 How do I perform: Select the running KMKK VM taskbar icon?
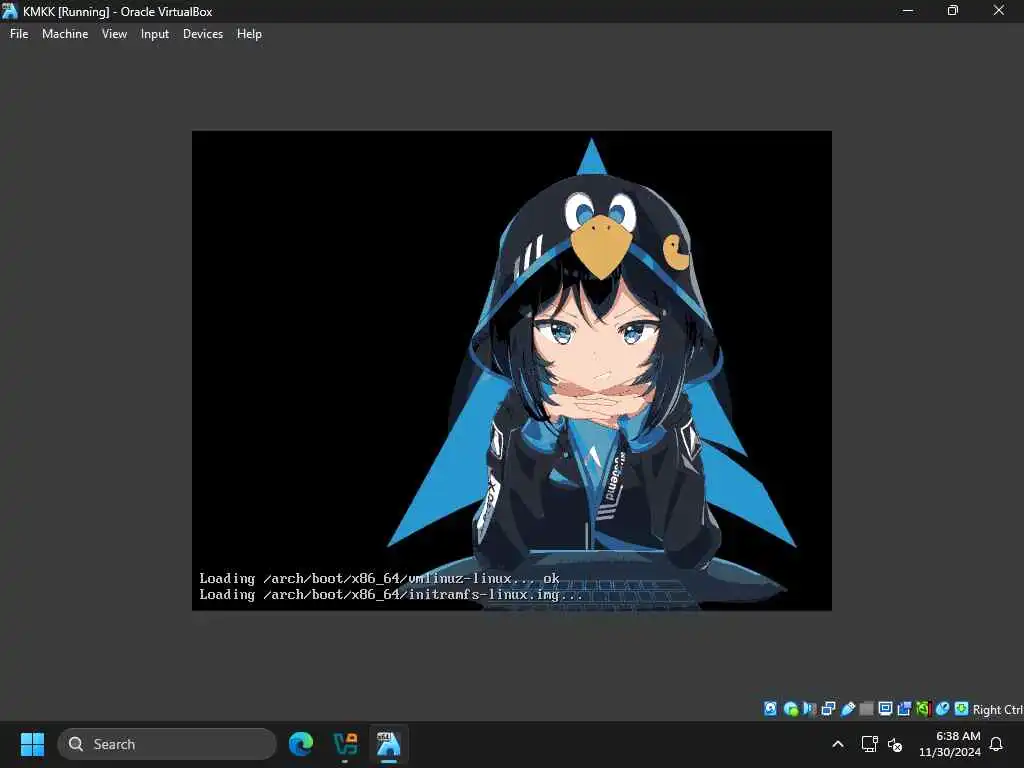point(389,744)
